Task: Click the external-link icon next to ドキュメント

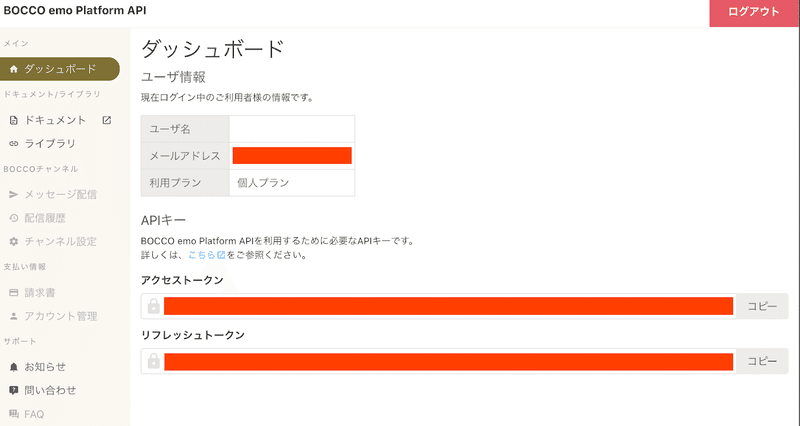Action: click(107, 120)
